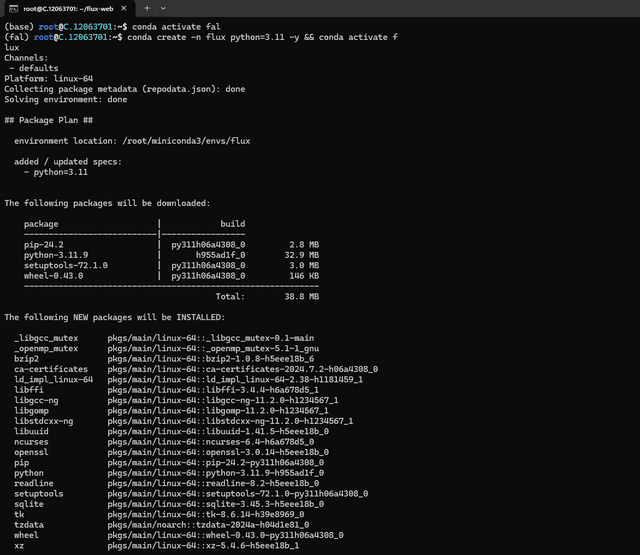
Task: Click the 'Platform: linux-64' line
Action: [49, 78]
